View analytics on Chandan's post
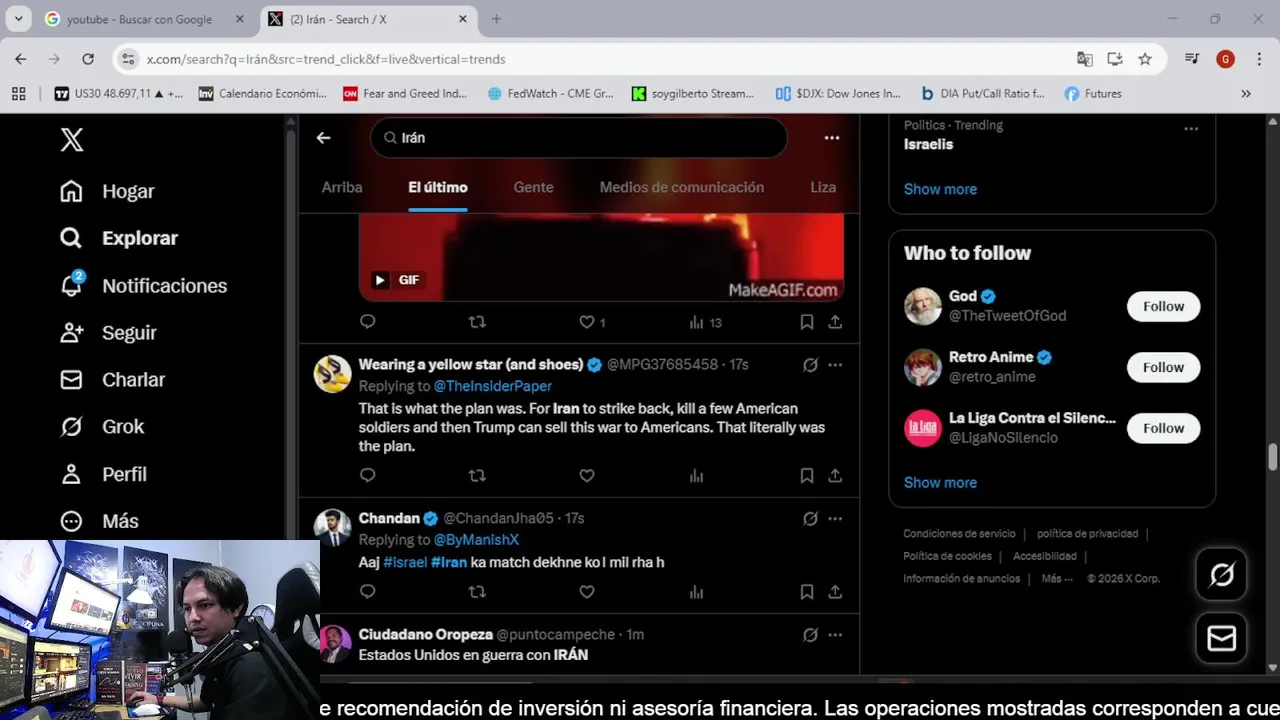The width and height of the screenshot is (1280, 720). pos(696,592)
